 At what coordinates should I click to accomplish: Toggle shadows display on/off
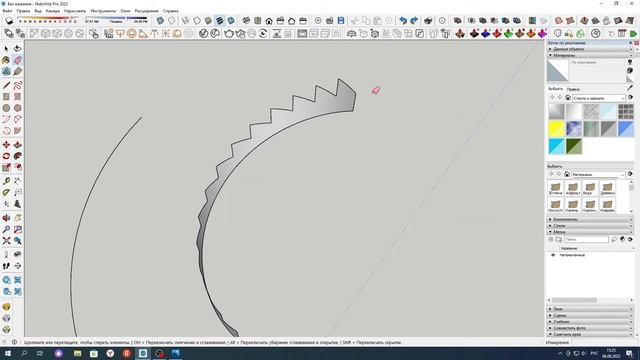[x=9, y=20]
